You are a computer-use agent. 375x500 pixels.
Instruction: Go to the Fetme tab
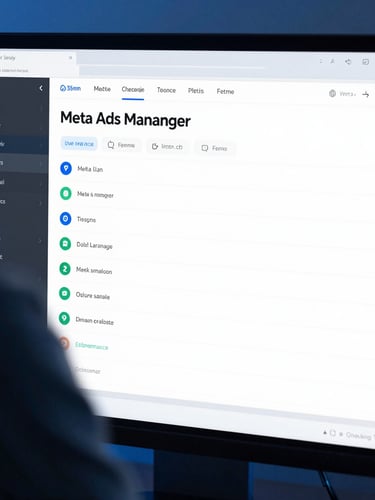225,91
